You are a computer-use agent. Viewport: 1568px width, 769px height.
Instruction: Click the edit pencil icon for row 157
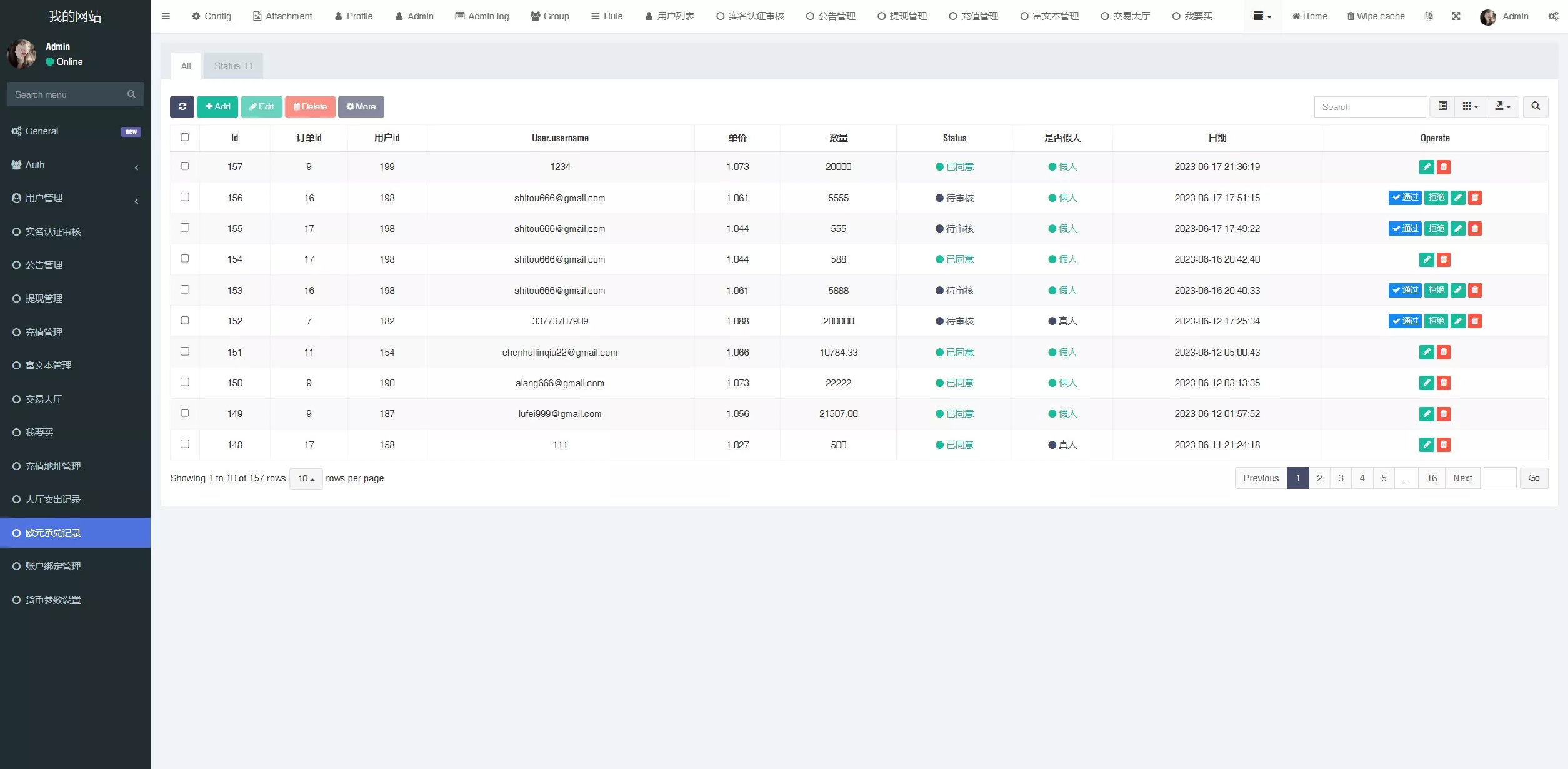click(x=1426, y=167)
